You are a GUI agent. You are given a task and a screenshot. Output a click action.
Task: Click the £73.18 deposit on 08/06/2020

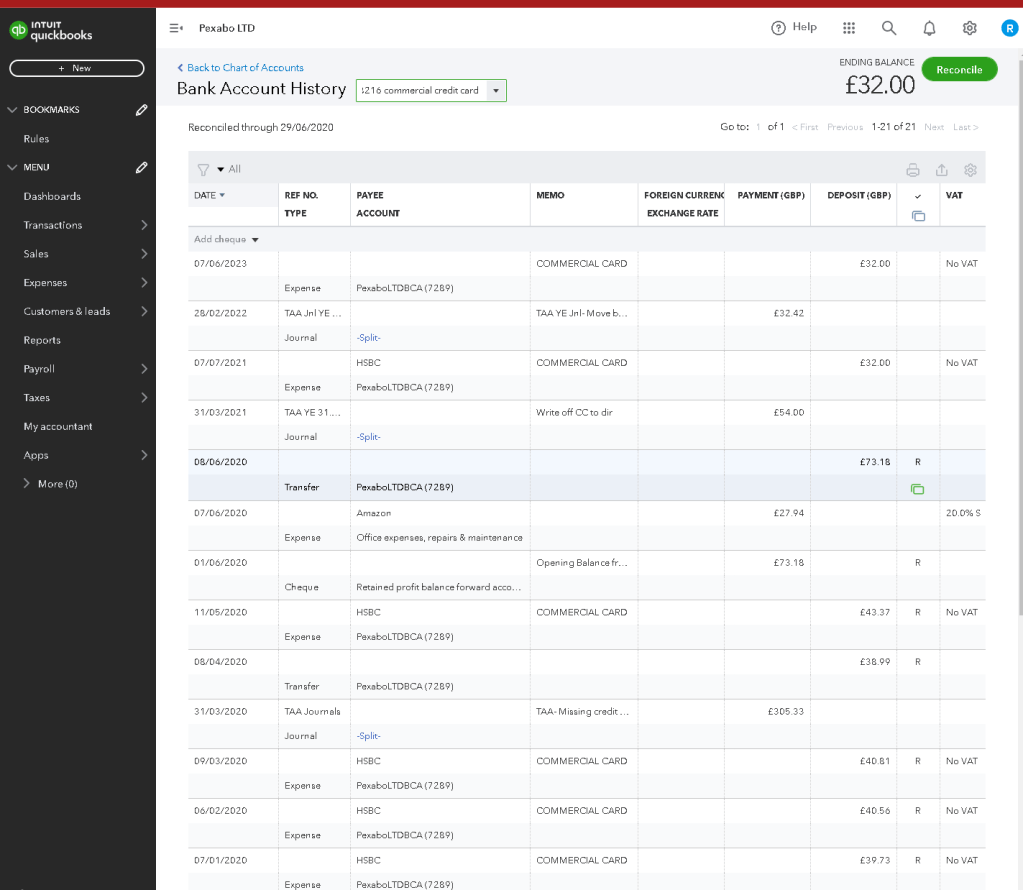click(x=875, y=462)
